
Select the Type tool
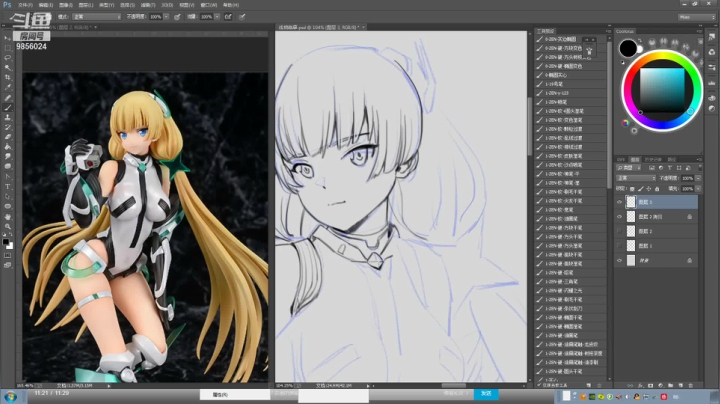tap(7, 186)
